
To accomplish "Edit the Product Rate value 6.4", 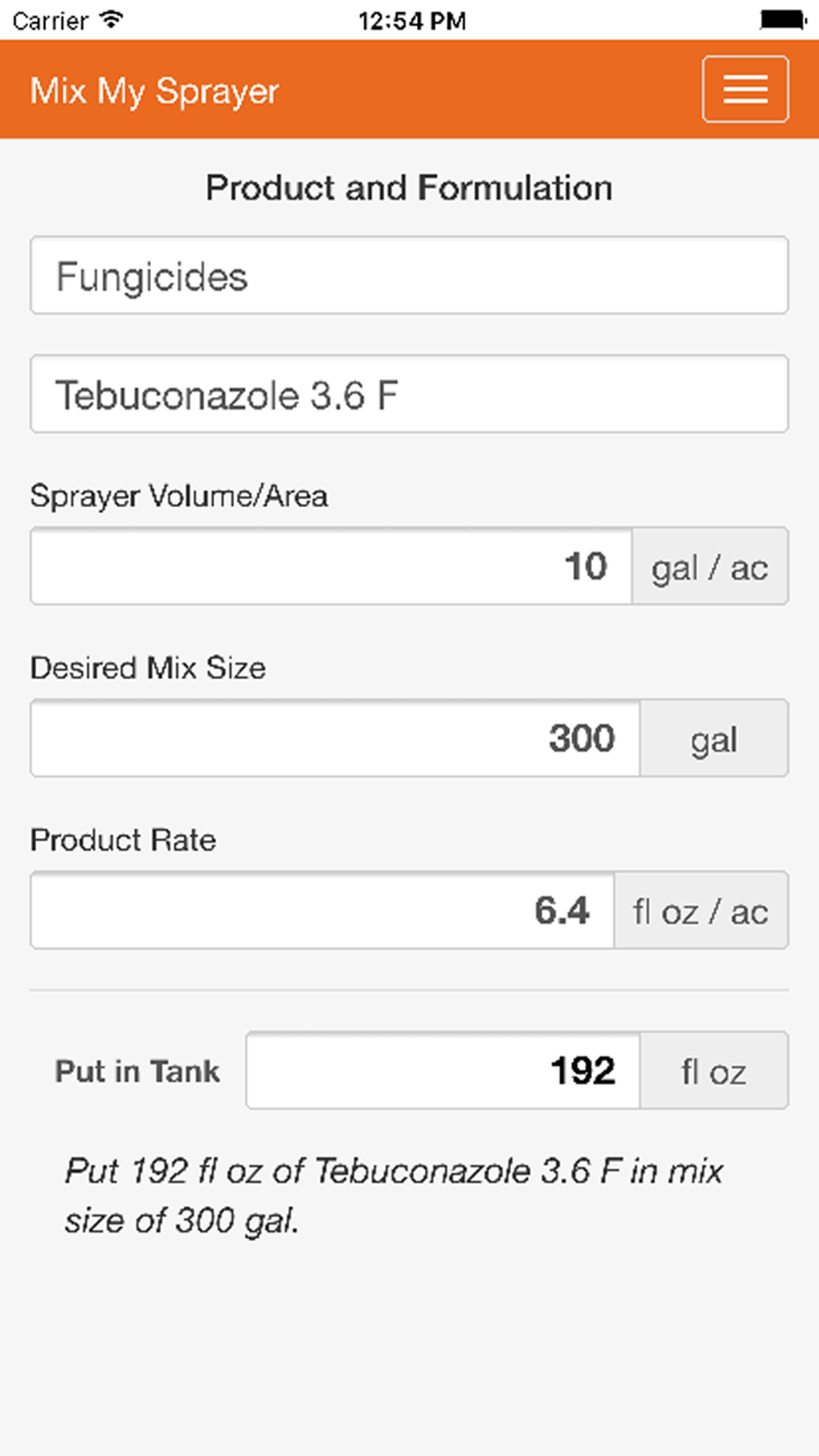I will pyautogui.click(x=323, y=911).
